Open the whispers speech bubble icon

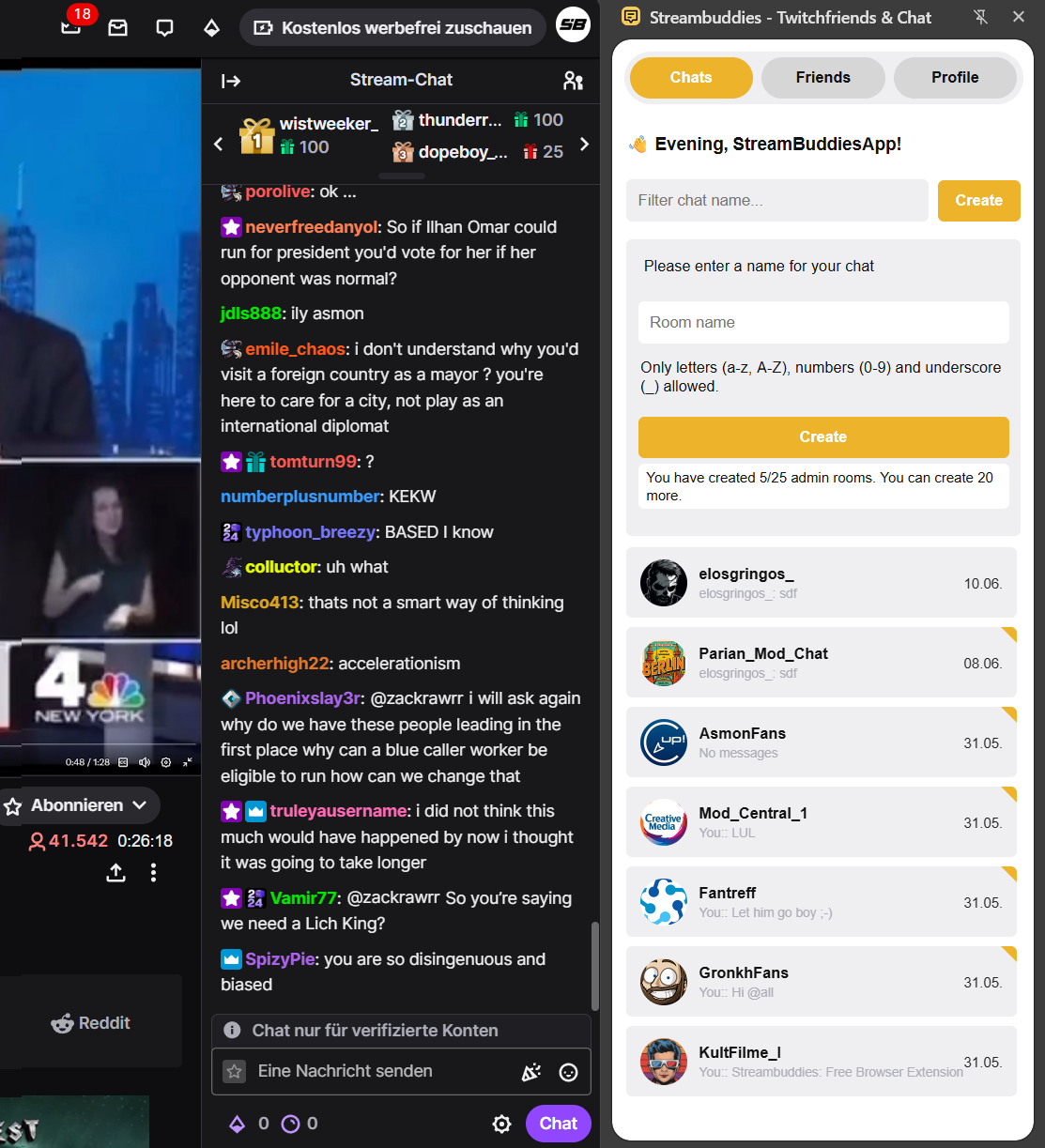click(x=165, y=28)
